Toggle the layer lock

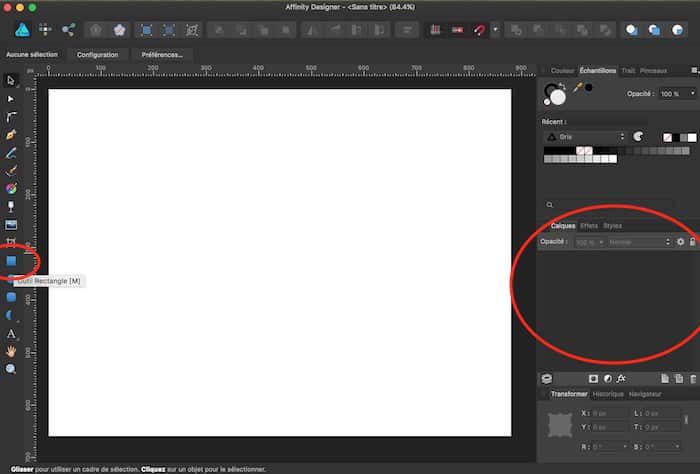(x=692, y=242)
